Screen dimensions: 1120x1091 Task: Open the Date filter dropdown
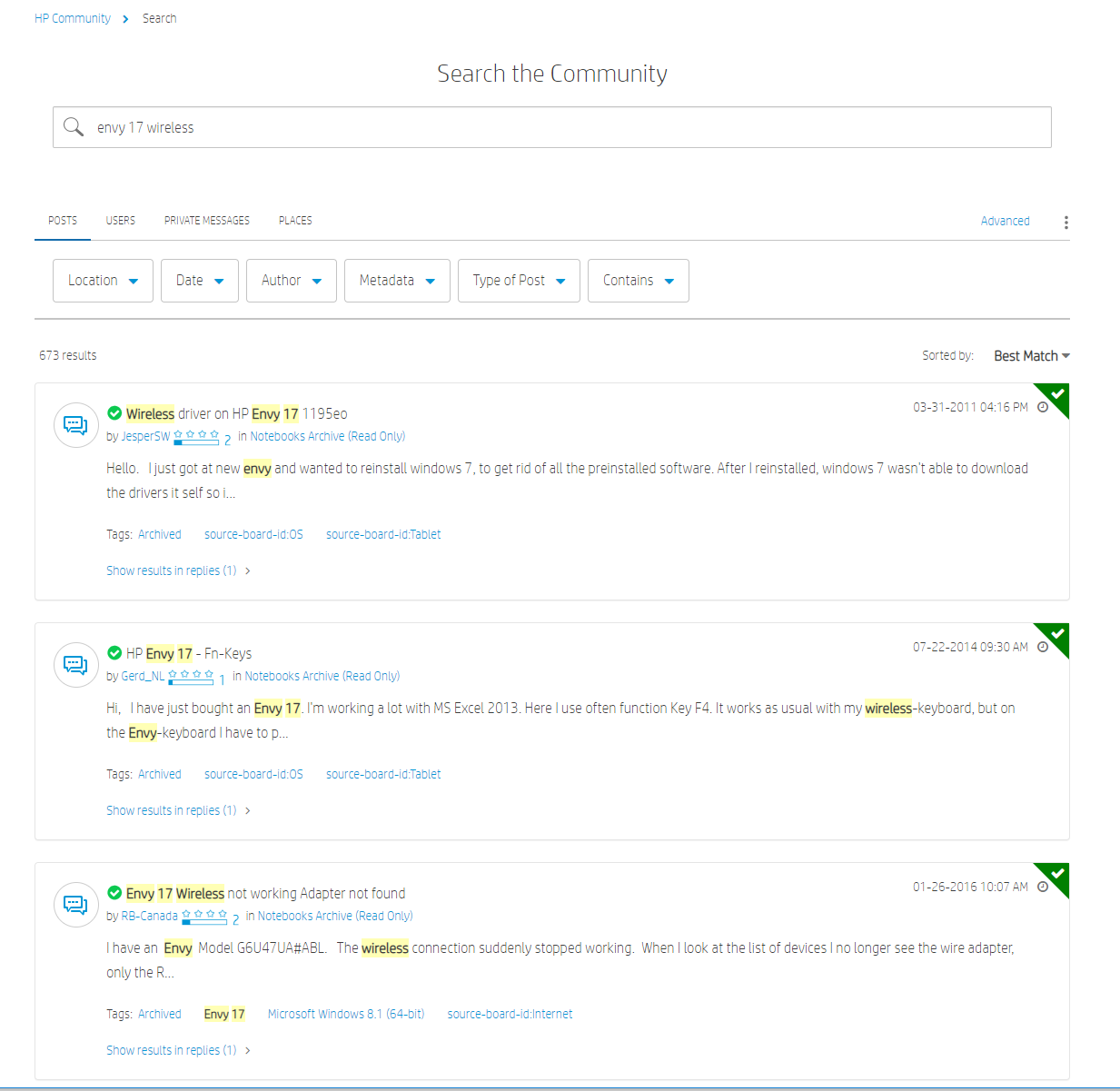tap(199, 280)
